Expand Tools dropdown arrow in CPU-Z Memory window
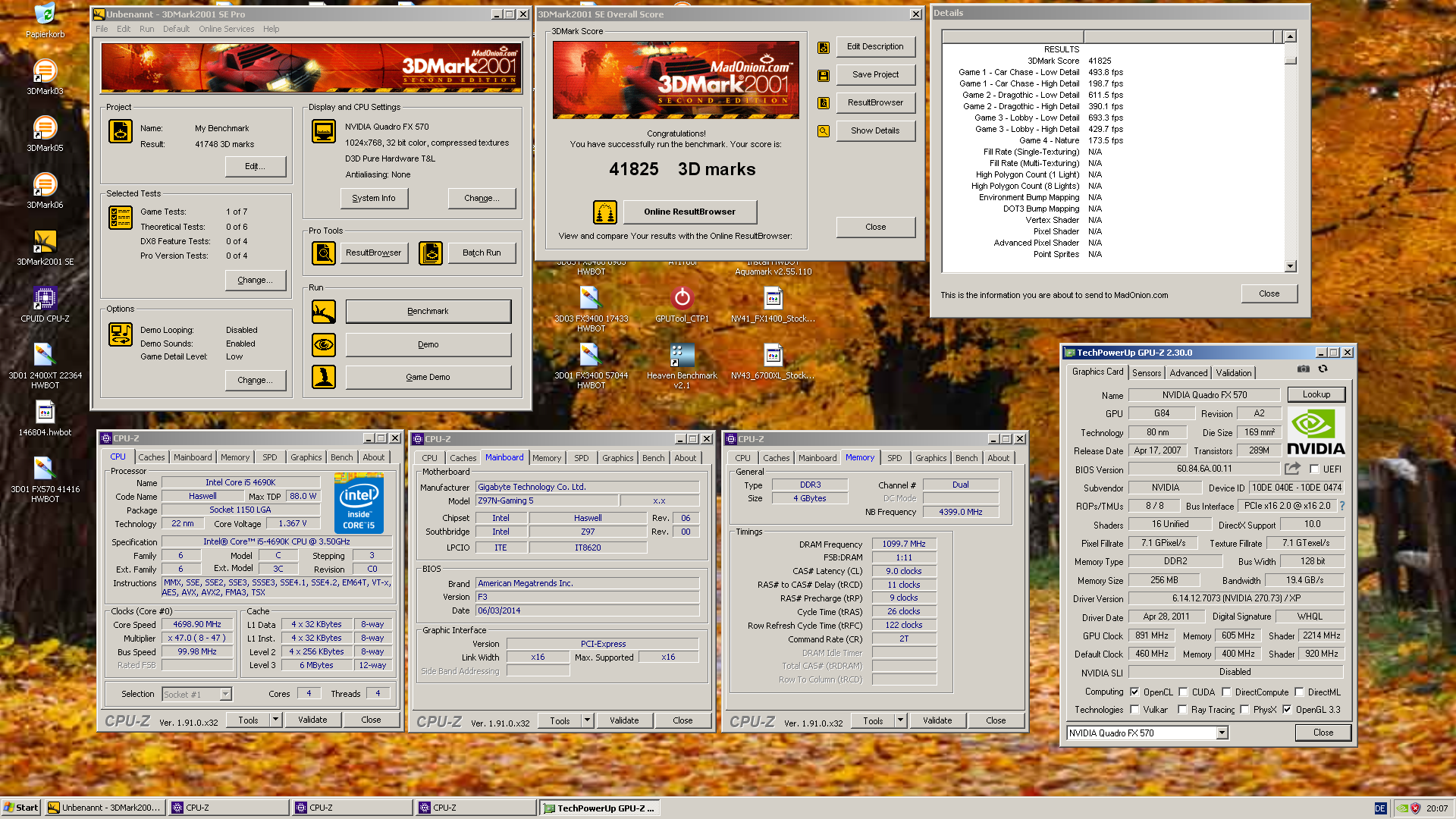This screenshot has height=819, width=1456. [x=900, y=720]
